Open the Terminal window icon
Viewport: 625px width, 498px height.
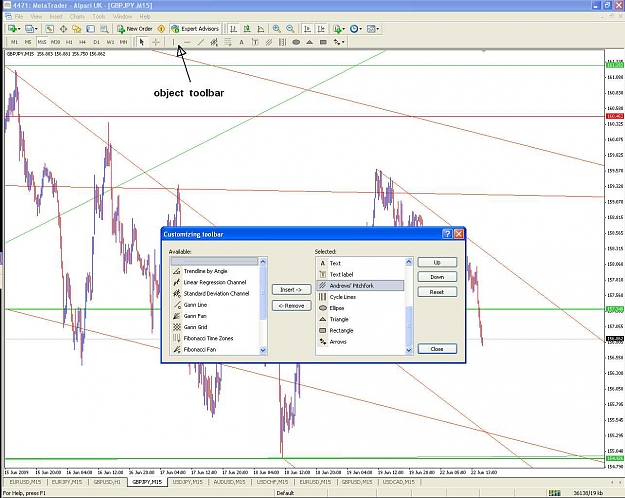coord(90,29)
